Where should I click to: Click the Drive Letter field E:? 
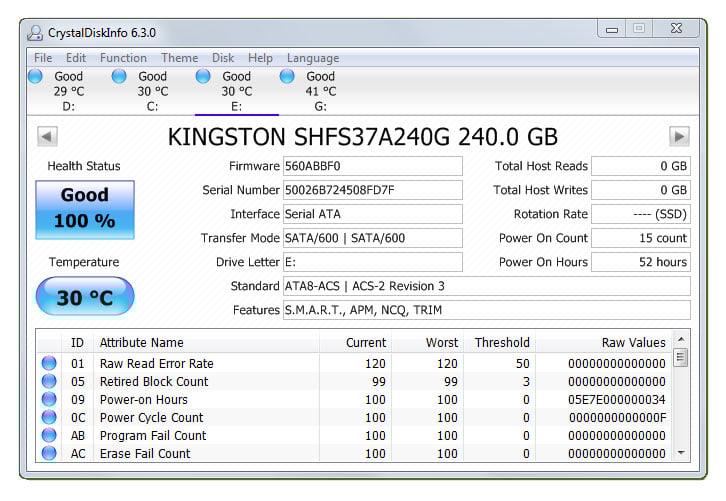373,262
